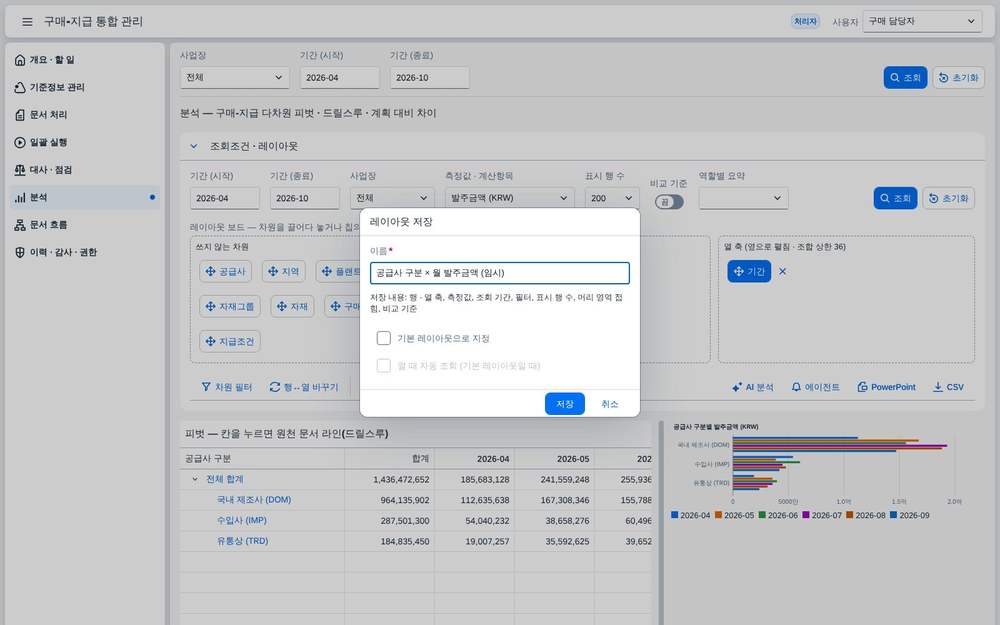Collapse the 전체 합계 row

pos(195,479)
